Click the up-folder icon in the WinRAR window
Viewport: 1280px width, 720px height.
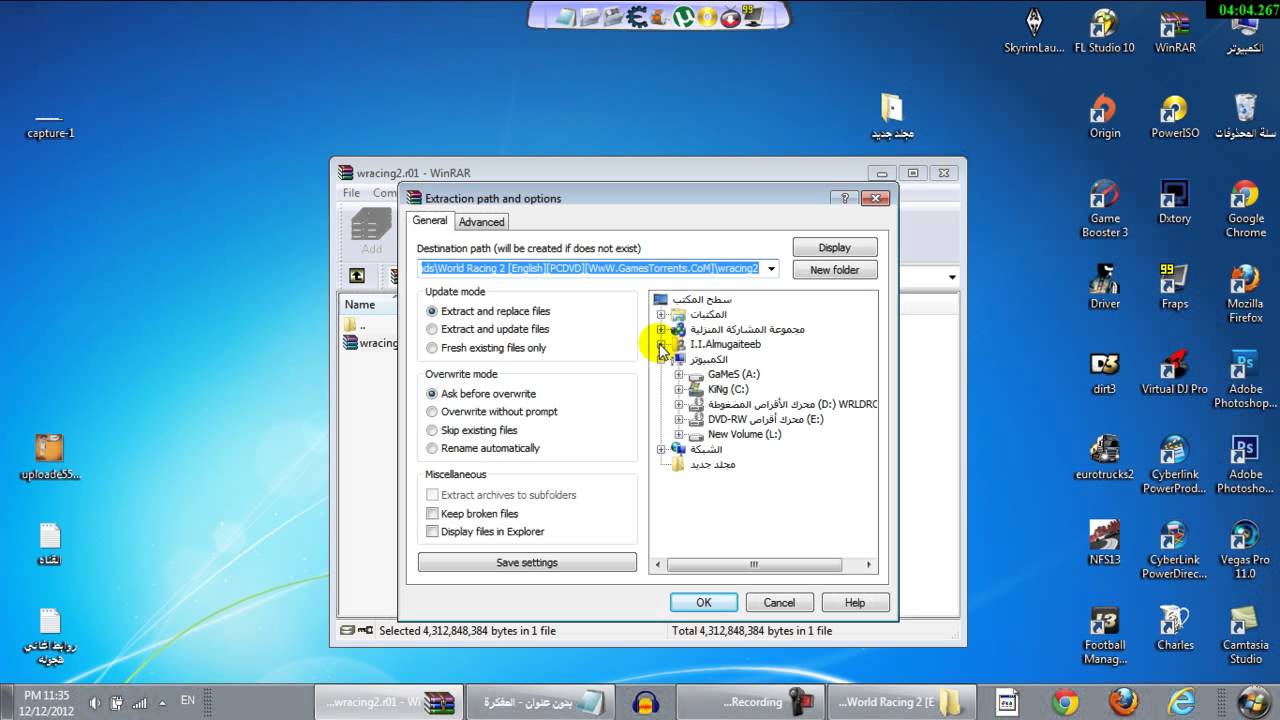pyautogui.click(x=357, y=276)
